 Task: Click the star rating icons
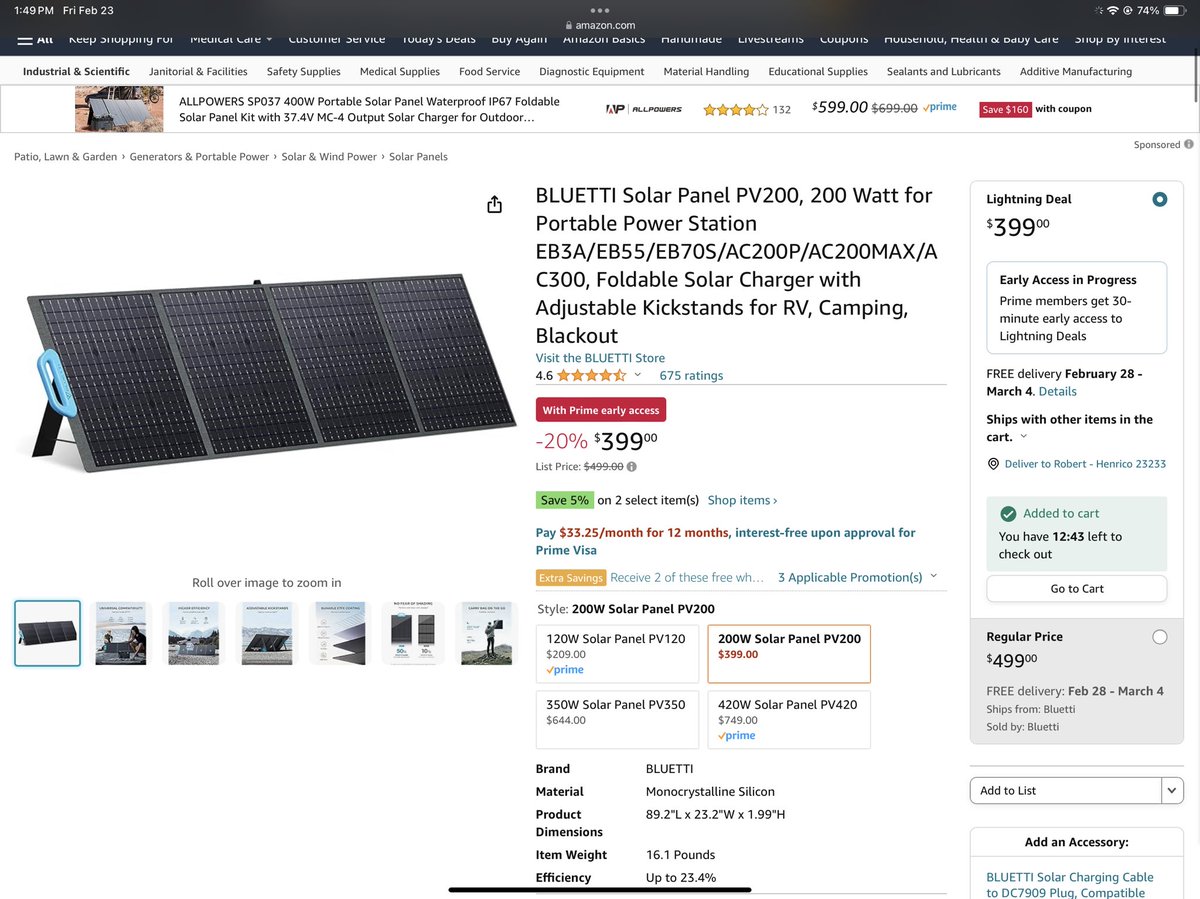pyautogui.click(x=591, y=376)
